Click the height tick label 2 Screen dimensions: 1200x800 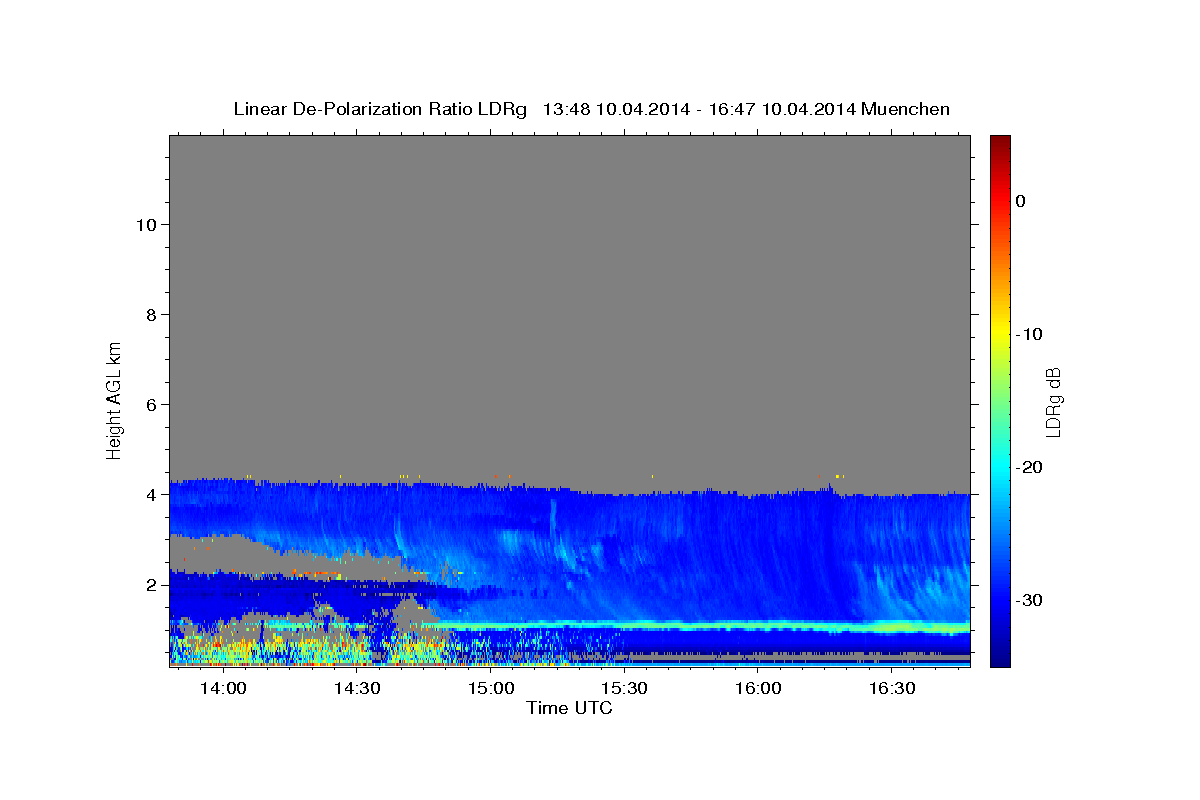[149, 584]
